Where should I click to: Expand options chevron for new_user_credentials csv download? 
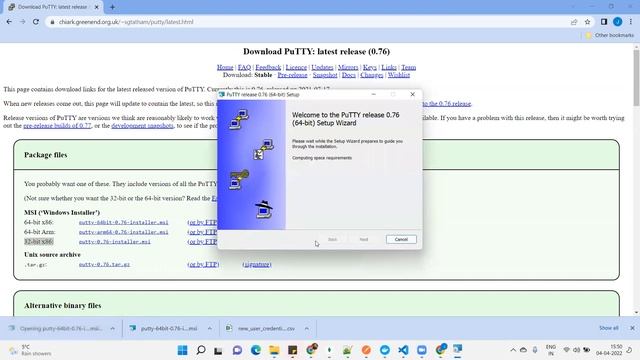(x=307, y=329)
